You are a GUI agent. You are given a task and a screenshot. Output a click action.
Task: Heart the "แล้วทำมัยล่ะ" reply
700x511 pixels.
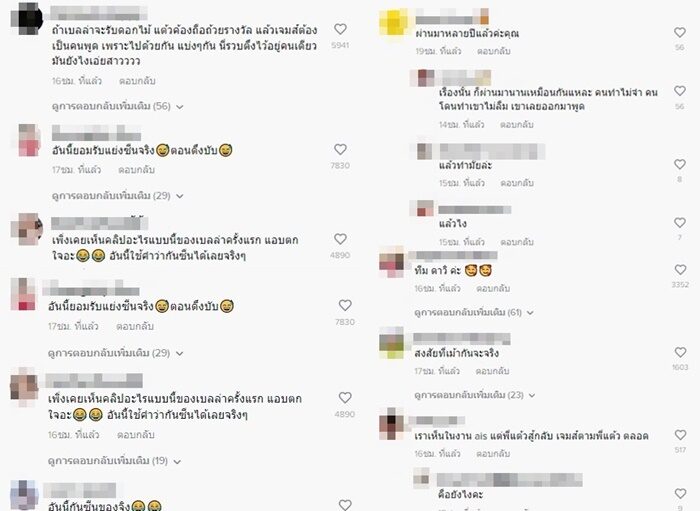(x=679, y=164)
